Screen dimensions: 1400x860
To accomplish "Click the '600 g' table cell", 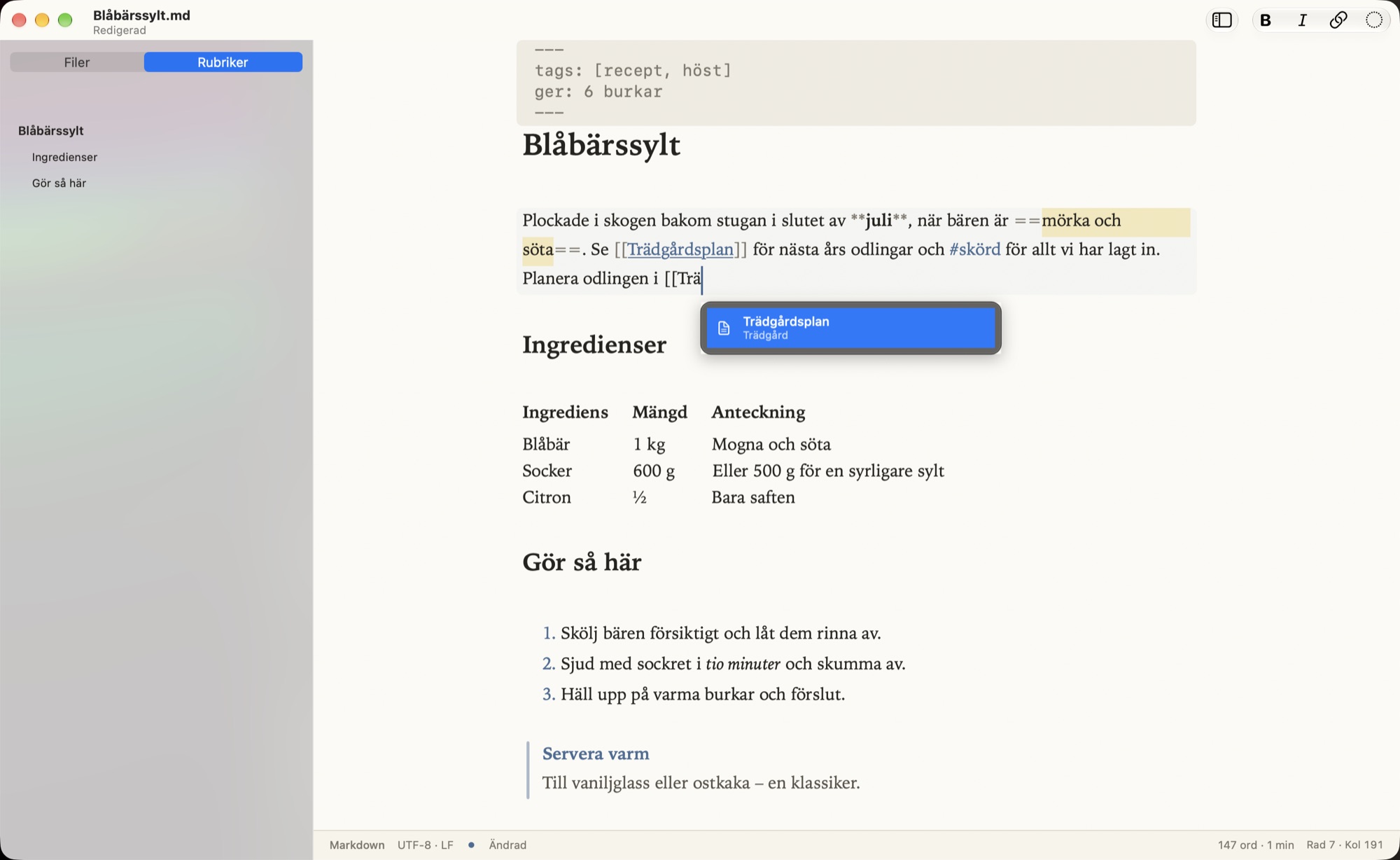I will point(654,471).
